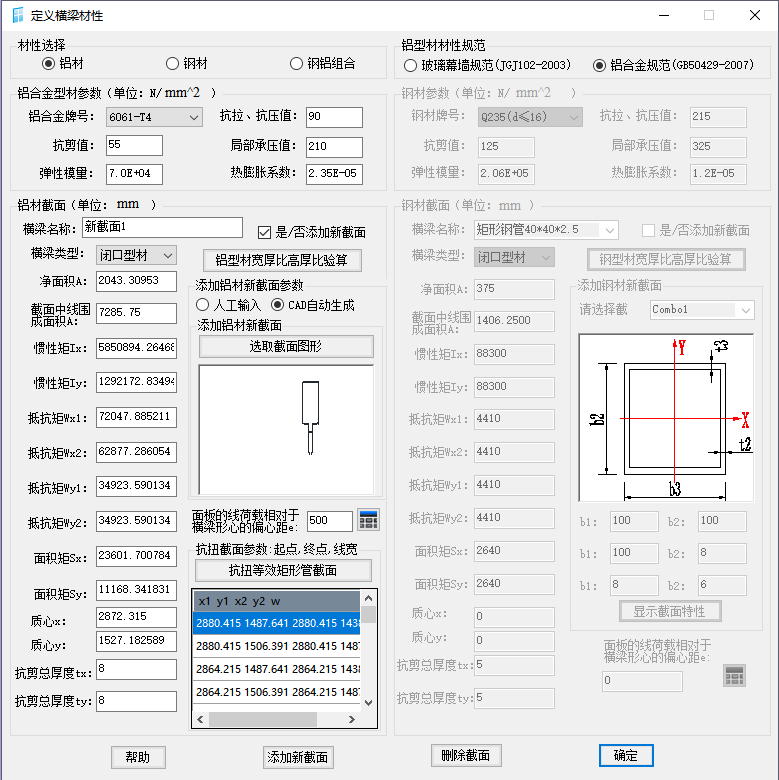Click aluminum 抗剪总厚度tx field

click(x=136, y=669)
